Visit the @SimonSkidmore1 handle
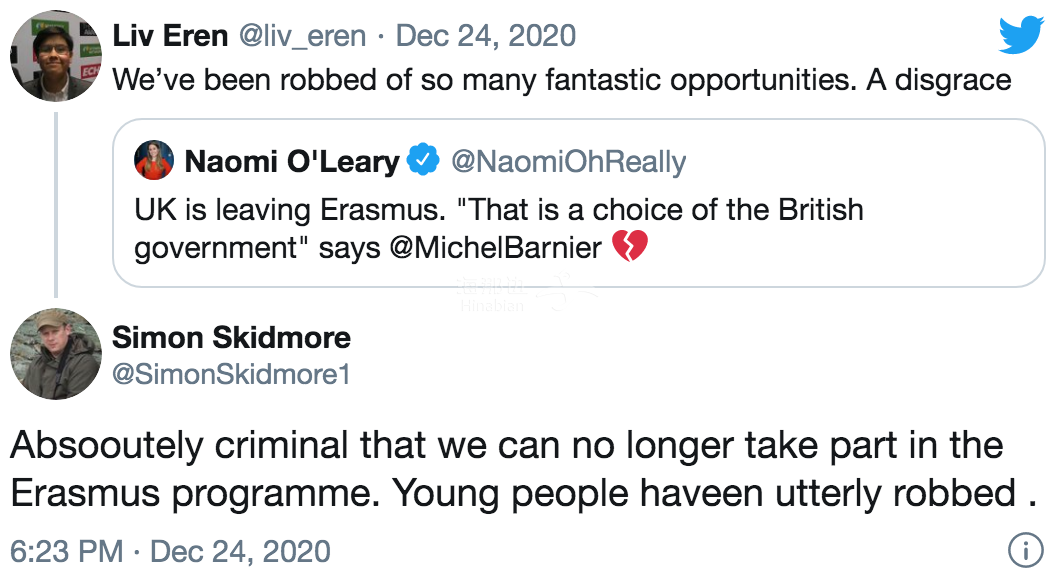 [231, 375]
